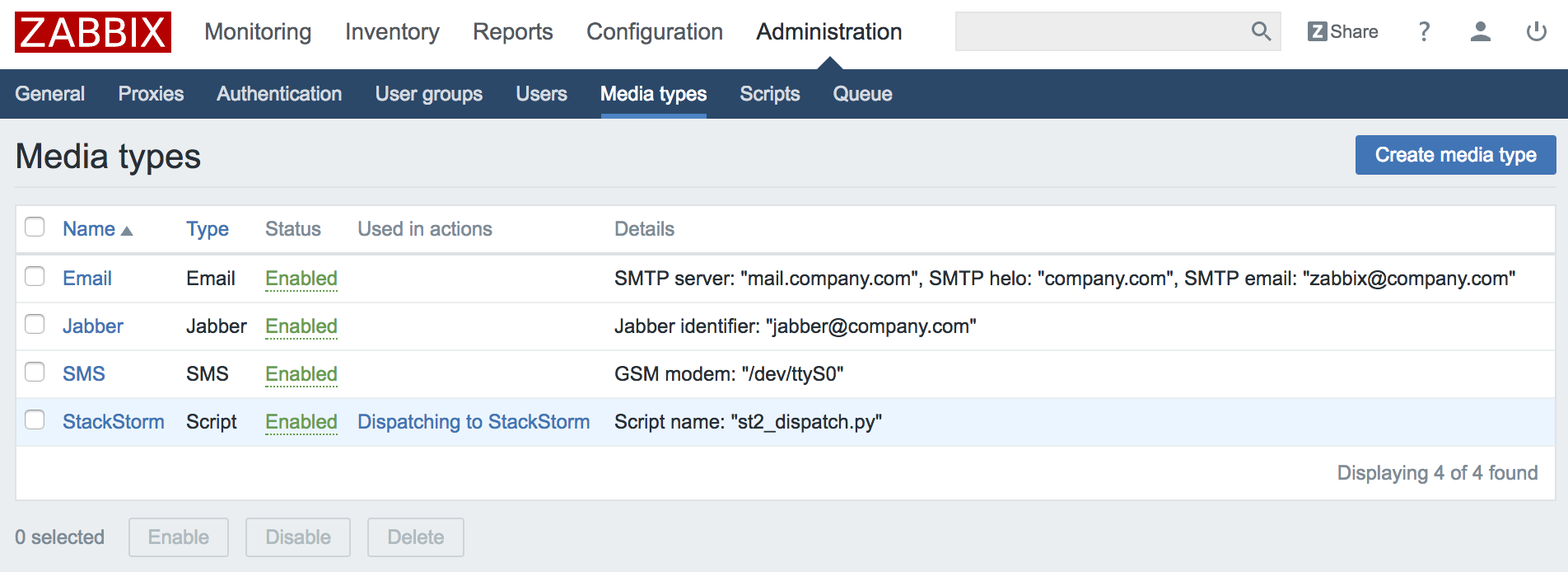Open the Configuration menu

point(655,32)
